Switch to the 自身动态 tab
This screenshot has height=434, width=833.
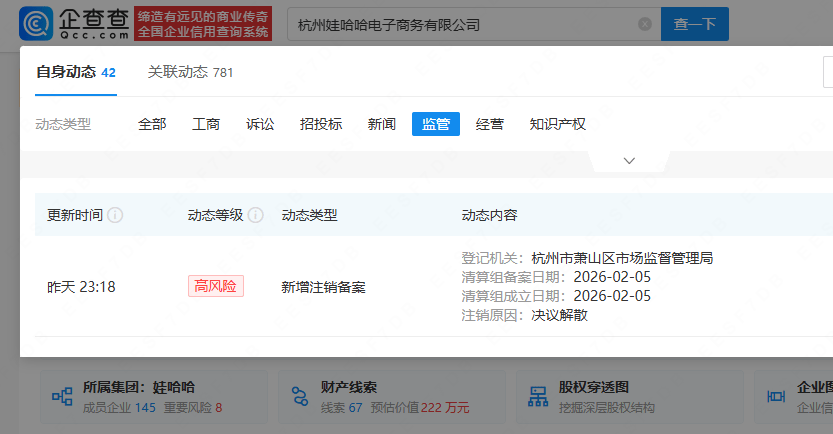75,72
